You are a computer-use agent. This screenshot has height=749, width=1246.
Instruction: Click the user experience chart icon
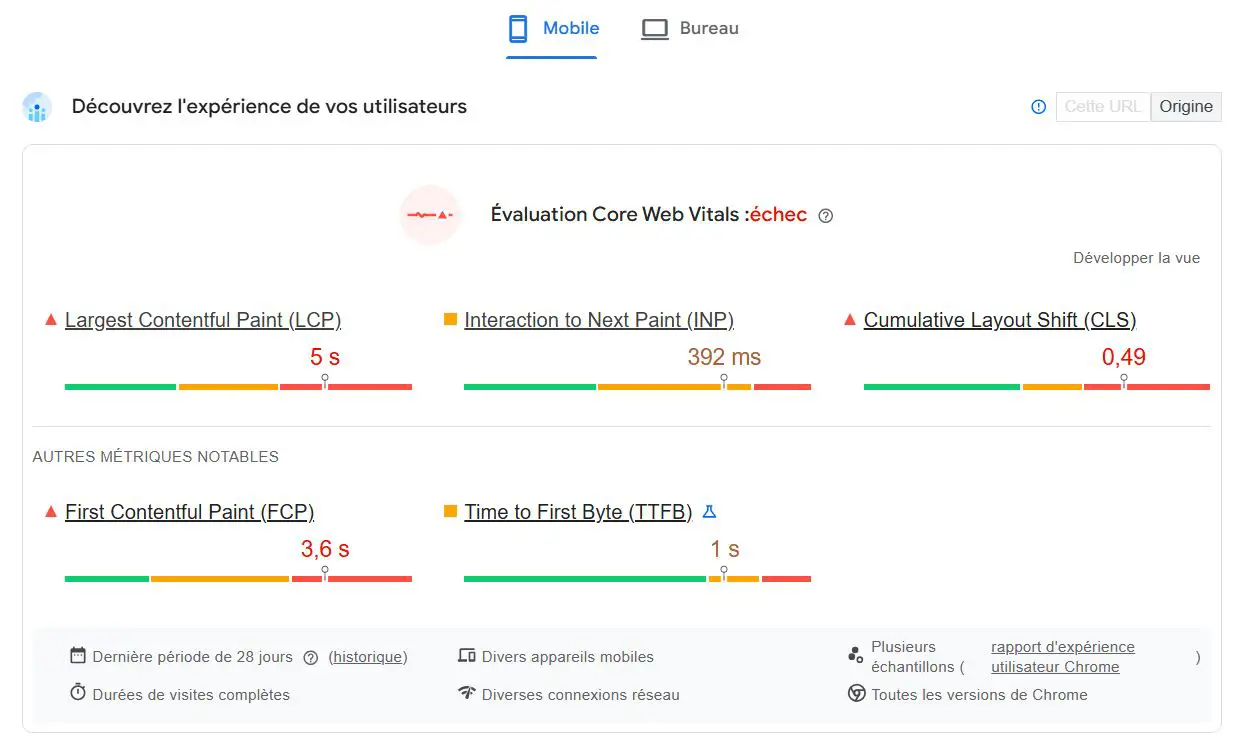click(x=37, y=107)
